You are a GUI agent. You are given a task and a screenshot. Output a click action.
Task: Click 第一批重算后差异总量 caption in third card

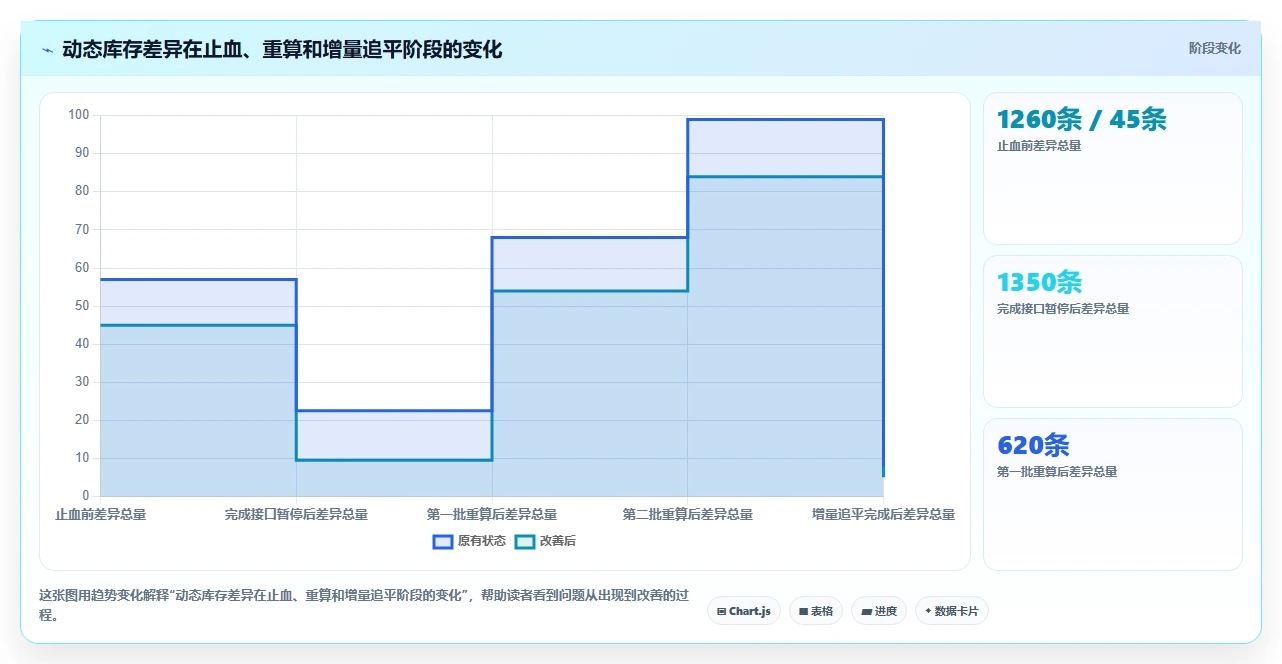point(1057,472)
